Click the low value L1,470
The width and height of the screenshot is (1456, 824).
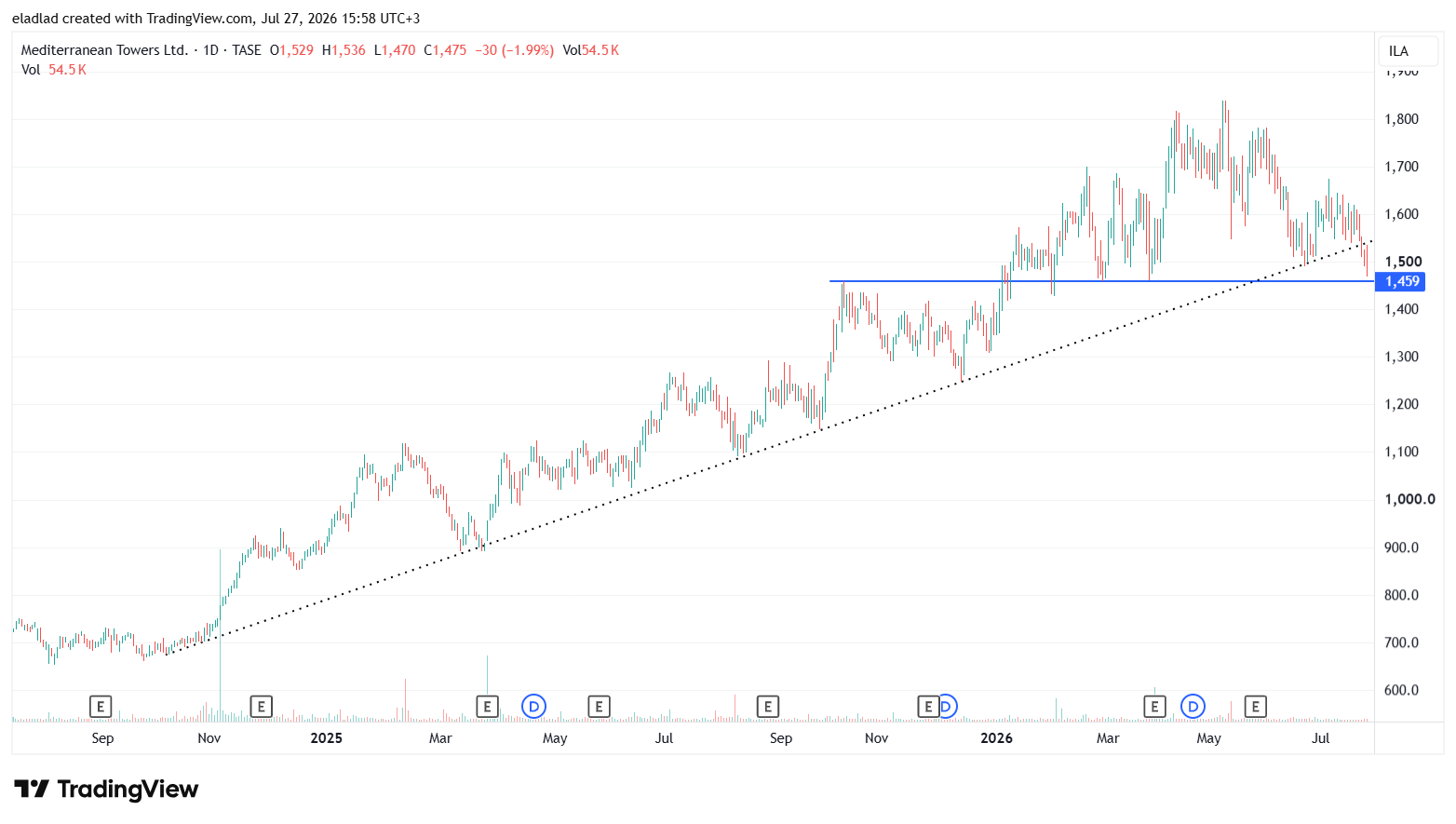pos(395,50)
